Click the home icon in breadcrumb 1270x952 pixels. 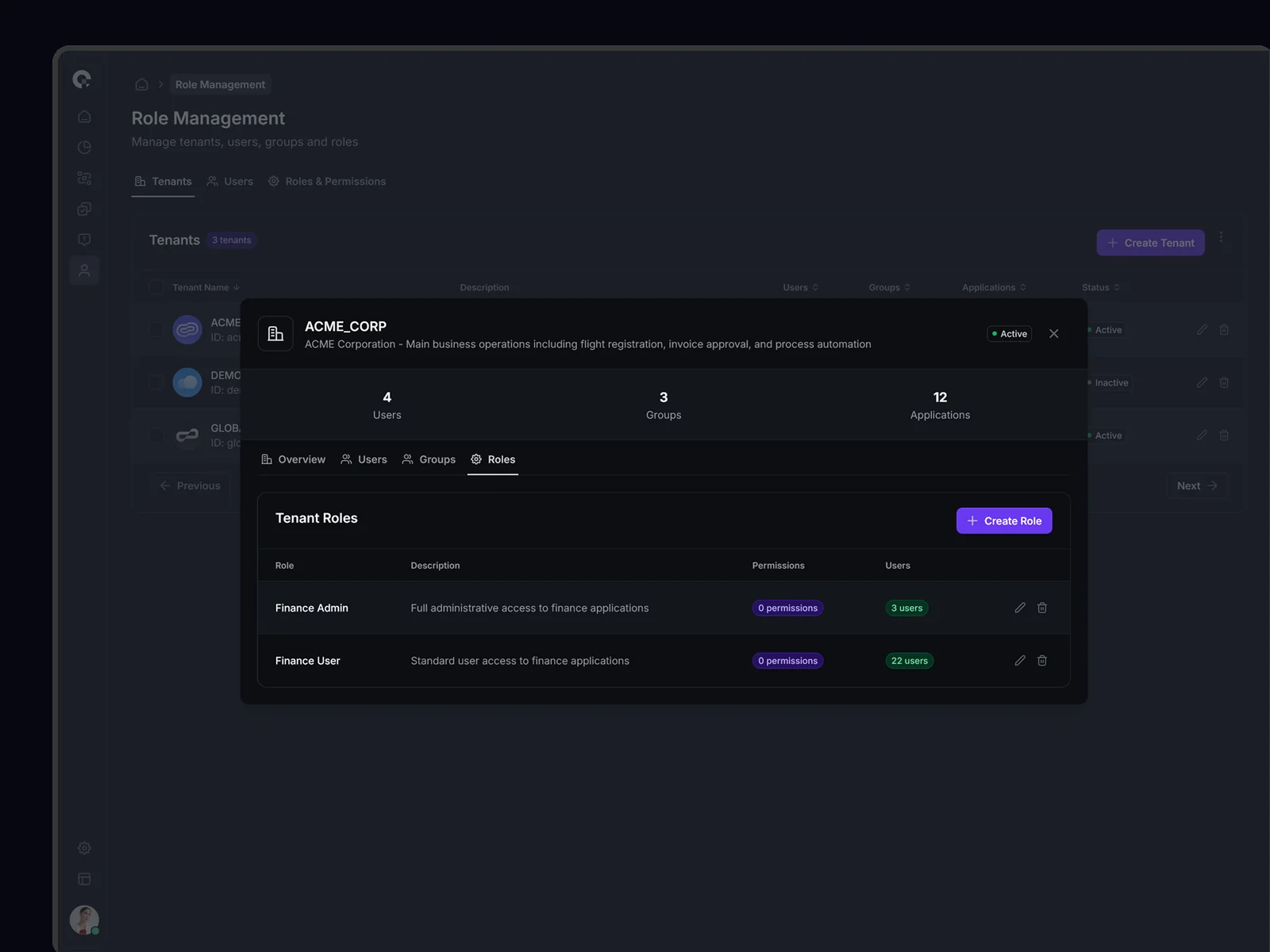pos(141,85)
